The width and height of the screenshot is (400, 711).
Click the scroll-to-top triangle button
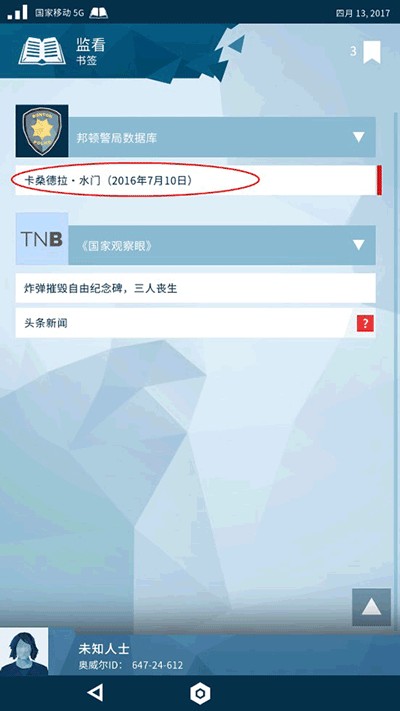[x=371, y=607]
